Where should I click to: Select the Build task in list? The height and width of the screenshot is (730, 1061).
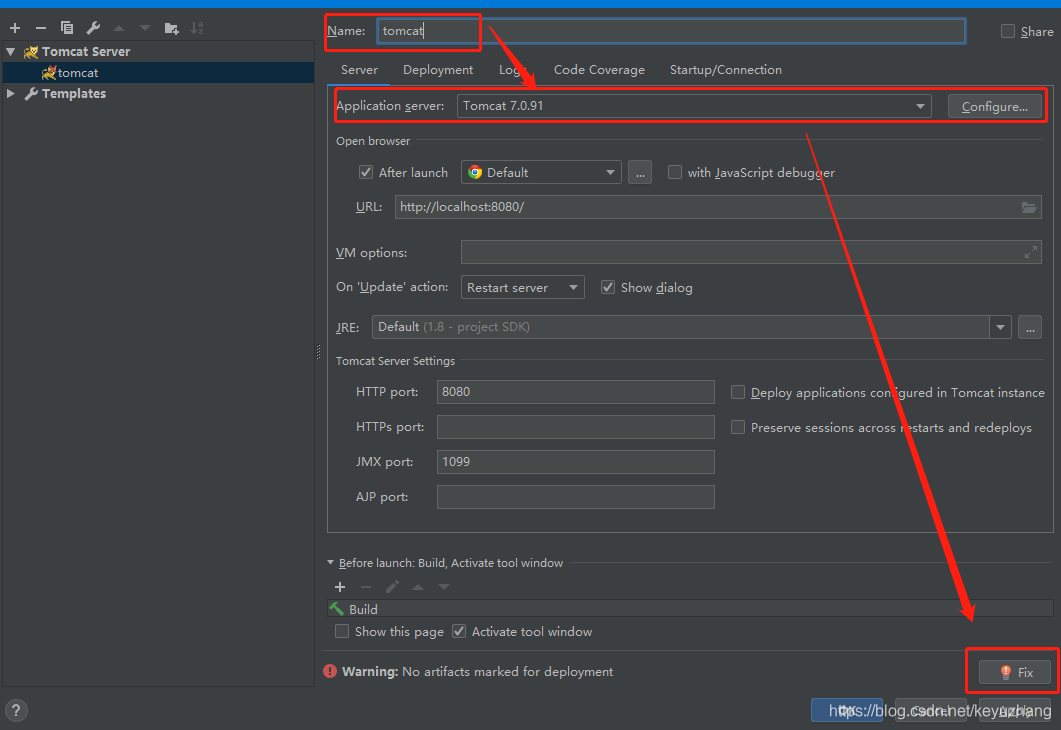click(x=690, y=609)
